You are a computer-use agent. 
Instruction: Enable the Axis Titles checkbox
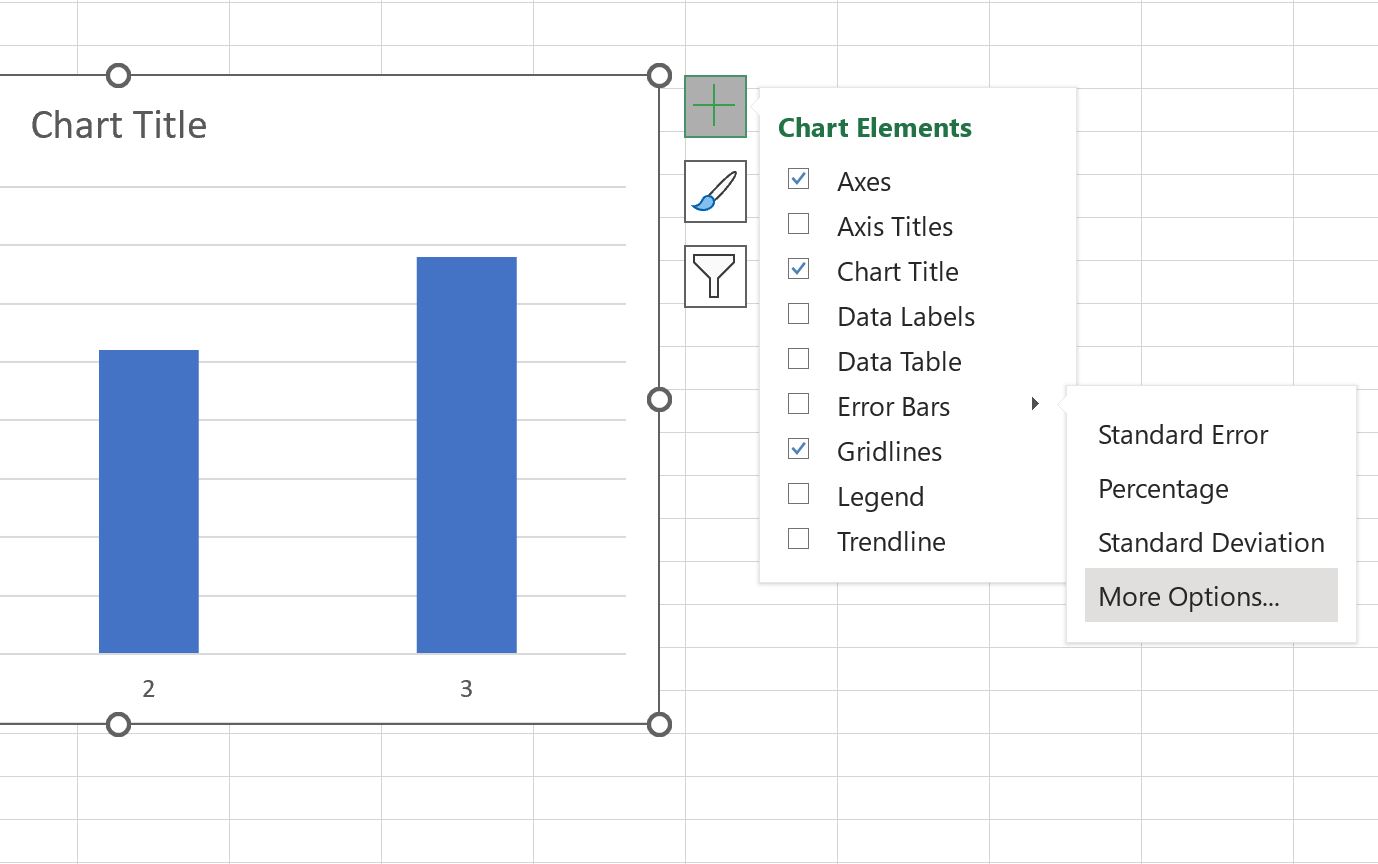click(798, 224)
